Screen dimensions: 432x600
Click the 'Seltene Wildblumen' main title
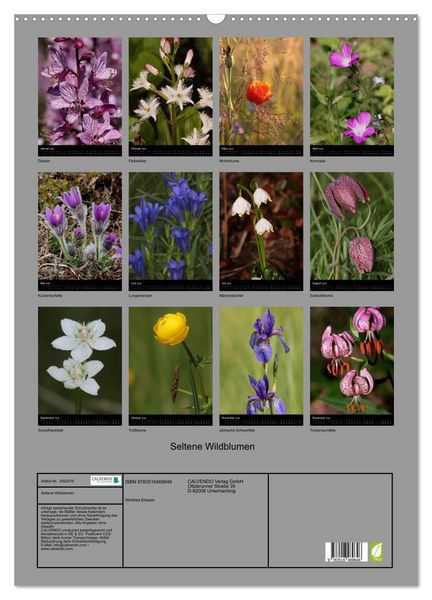[x=212, y=447]
